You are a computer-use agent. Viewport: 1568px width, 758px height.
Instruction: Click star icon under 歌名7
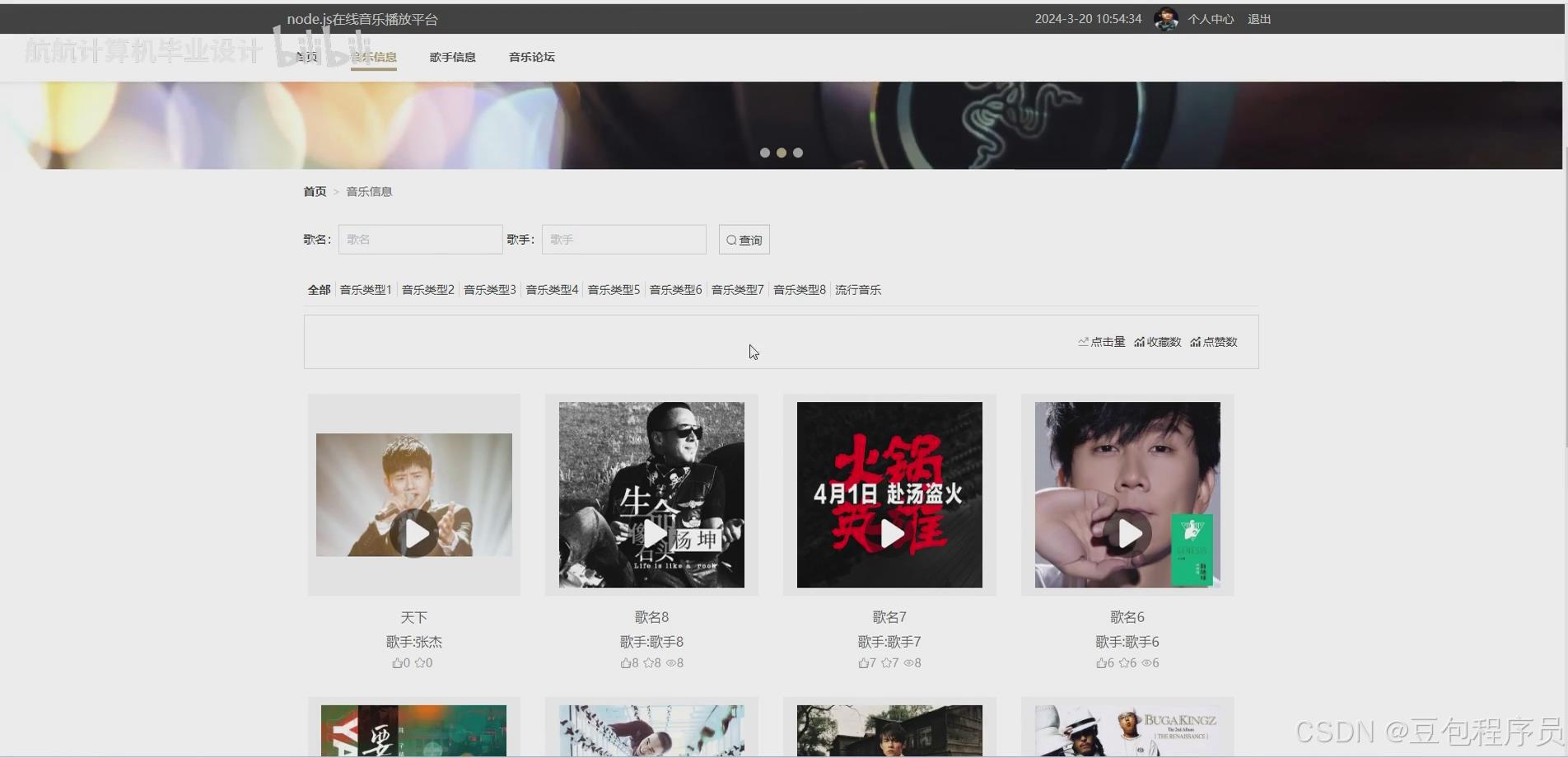(x=886, y=662)
